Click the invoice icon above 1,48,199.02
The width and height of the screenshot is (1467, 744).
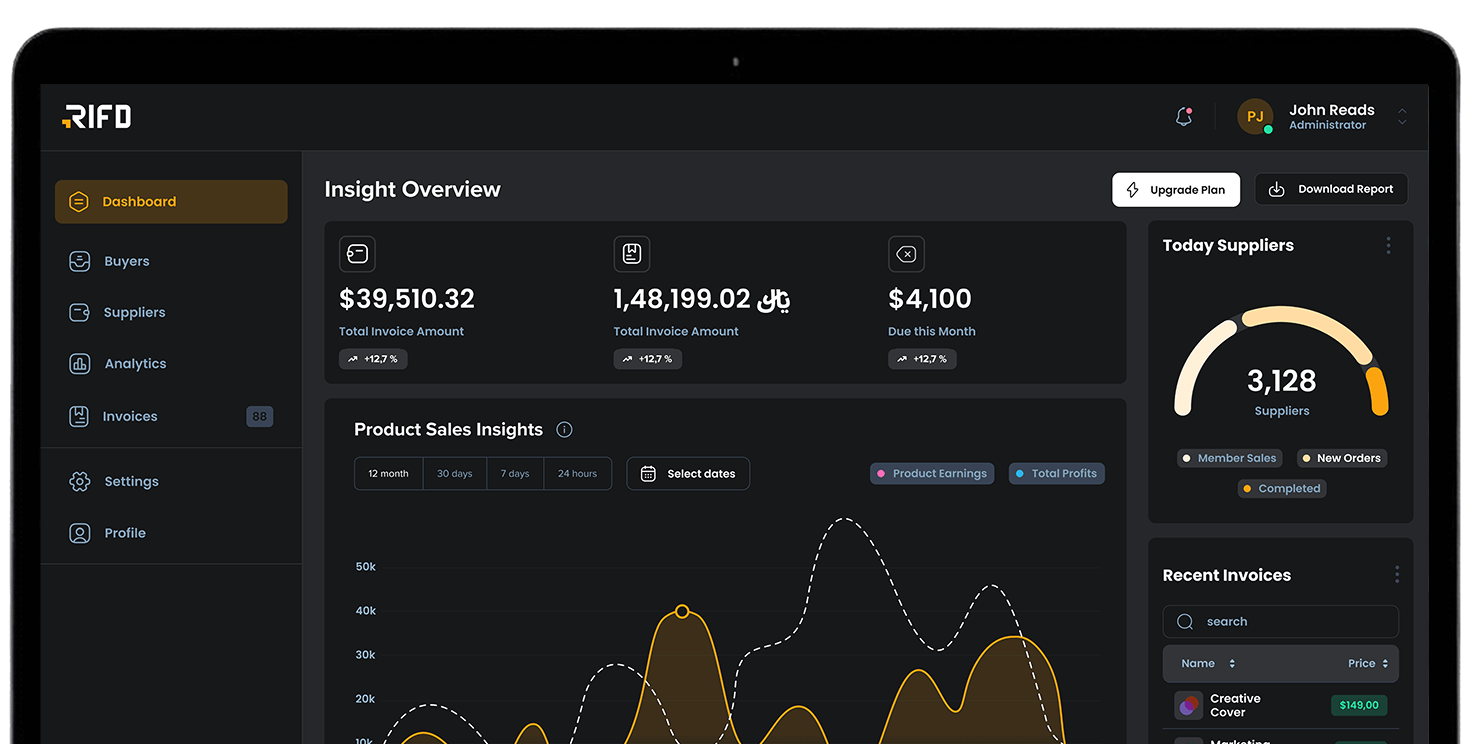point(632,254)
